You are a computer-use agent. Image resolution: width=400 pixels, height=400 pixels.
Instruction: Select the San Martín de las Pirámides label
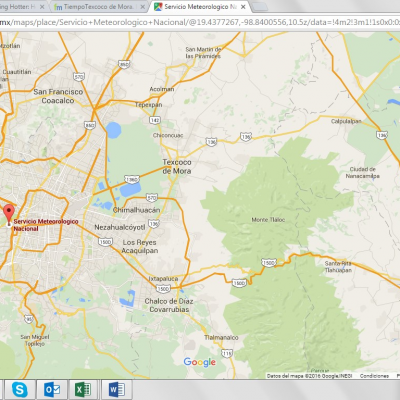point(203,53)
